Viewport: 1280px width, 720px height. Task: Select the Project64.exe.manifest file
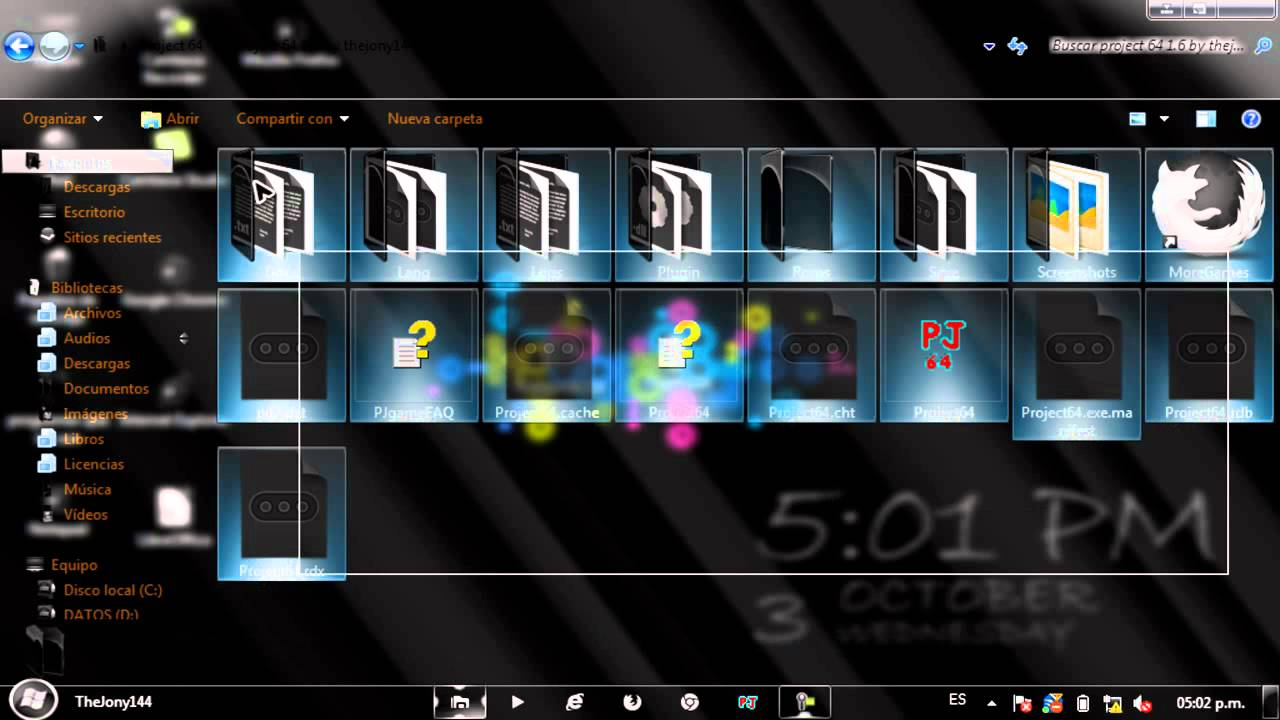click(1077, 364)
